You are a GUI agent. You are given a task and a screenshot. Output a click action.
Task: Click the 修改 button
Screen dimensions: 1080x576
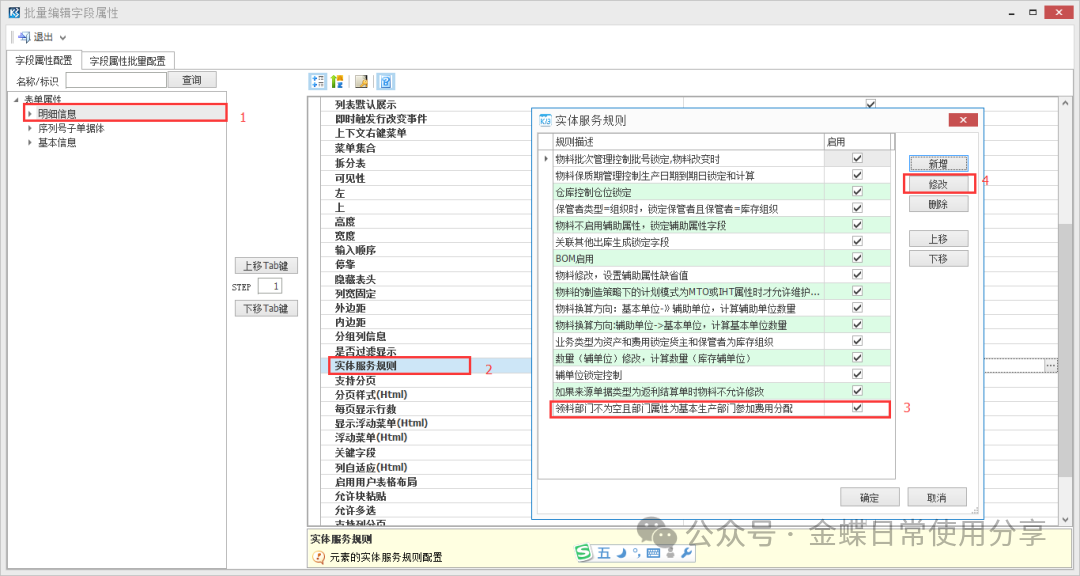pyautogui.click(x=938, y=184)
